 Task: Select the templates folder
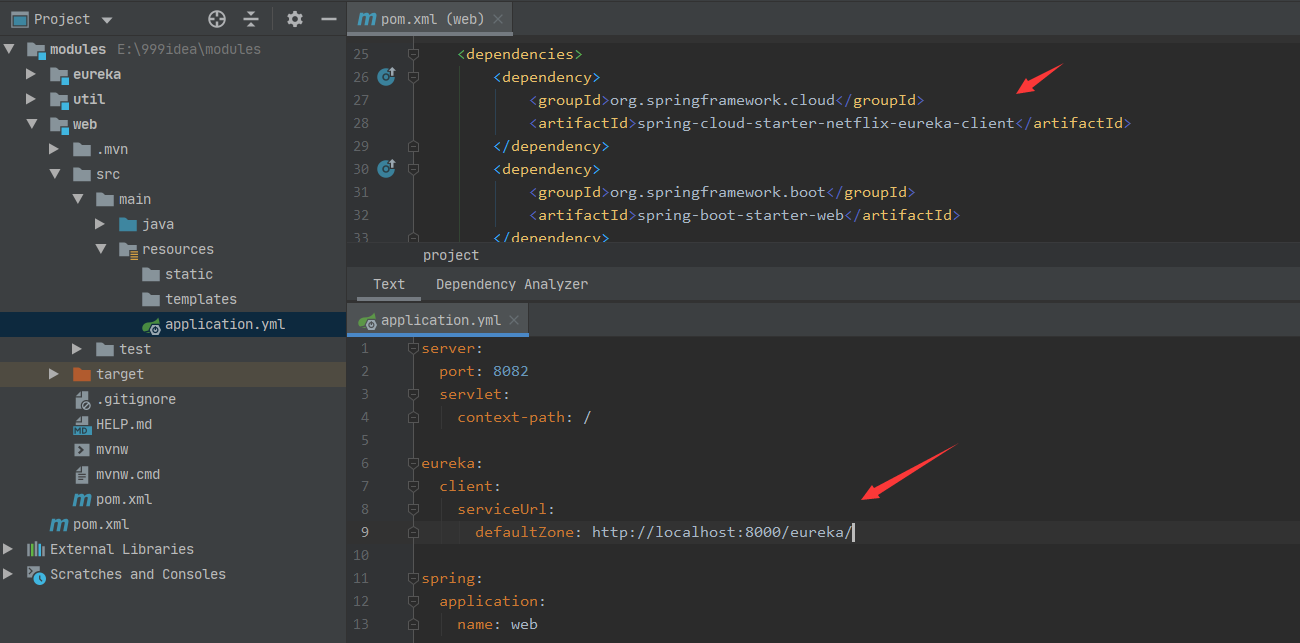coord(201,299)
